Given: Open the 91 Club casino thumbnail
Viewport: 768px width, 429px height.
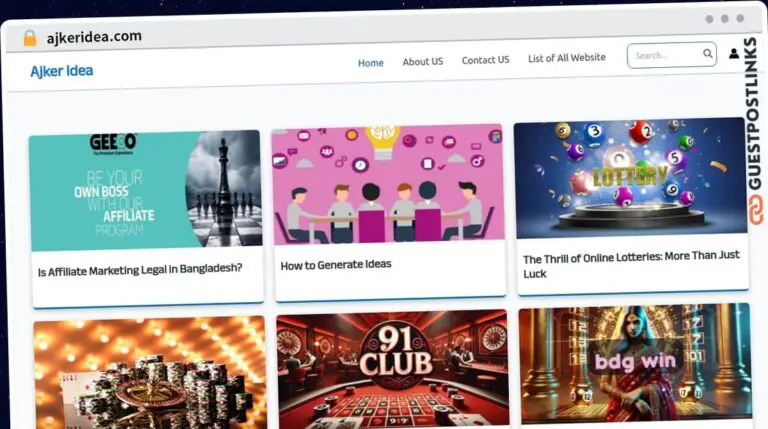Looking at the screenshot, I should [x=393, y=369].
